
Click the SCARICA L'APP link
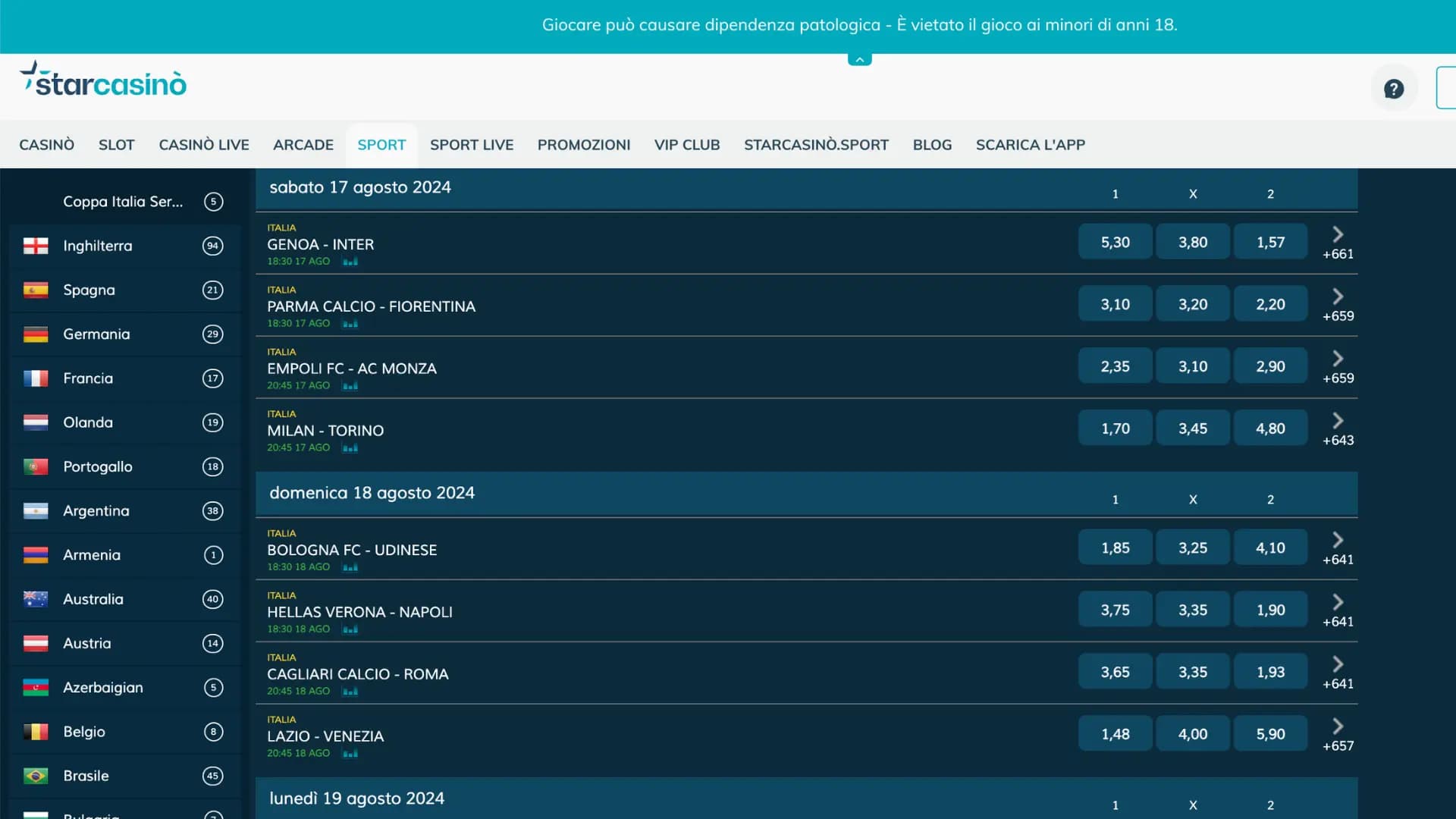click(1031, 145)
